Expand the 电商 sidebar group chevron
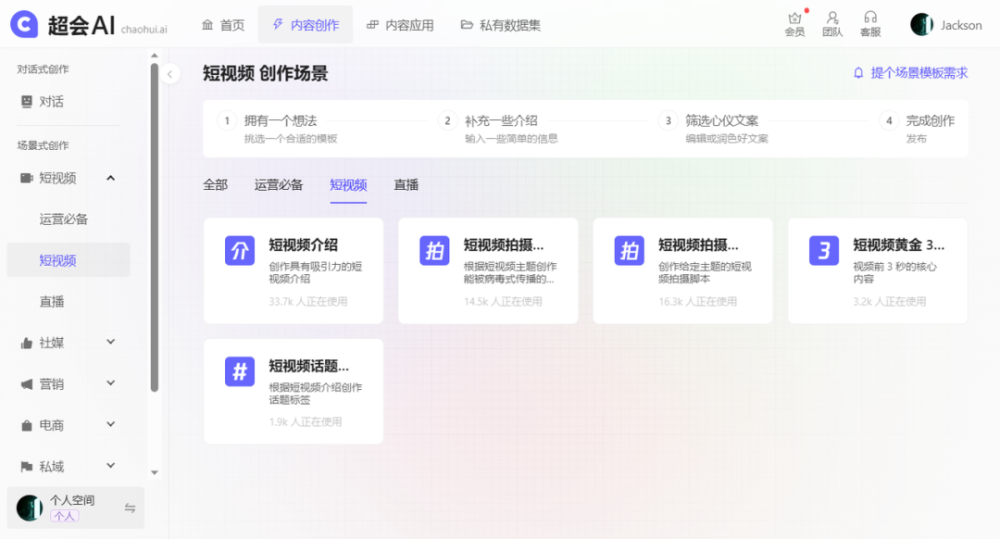The height and width of the screenshot is (539, 1000). coord(110,425)
